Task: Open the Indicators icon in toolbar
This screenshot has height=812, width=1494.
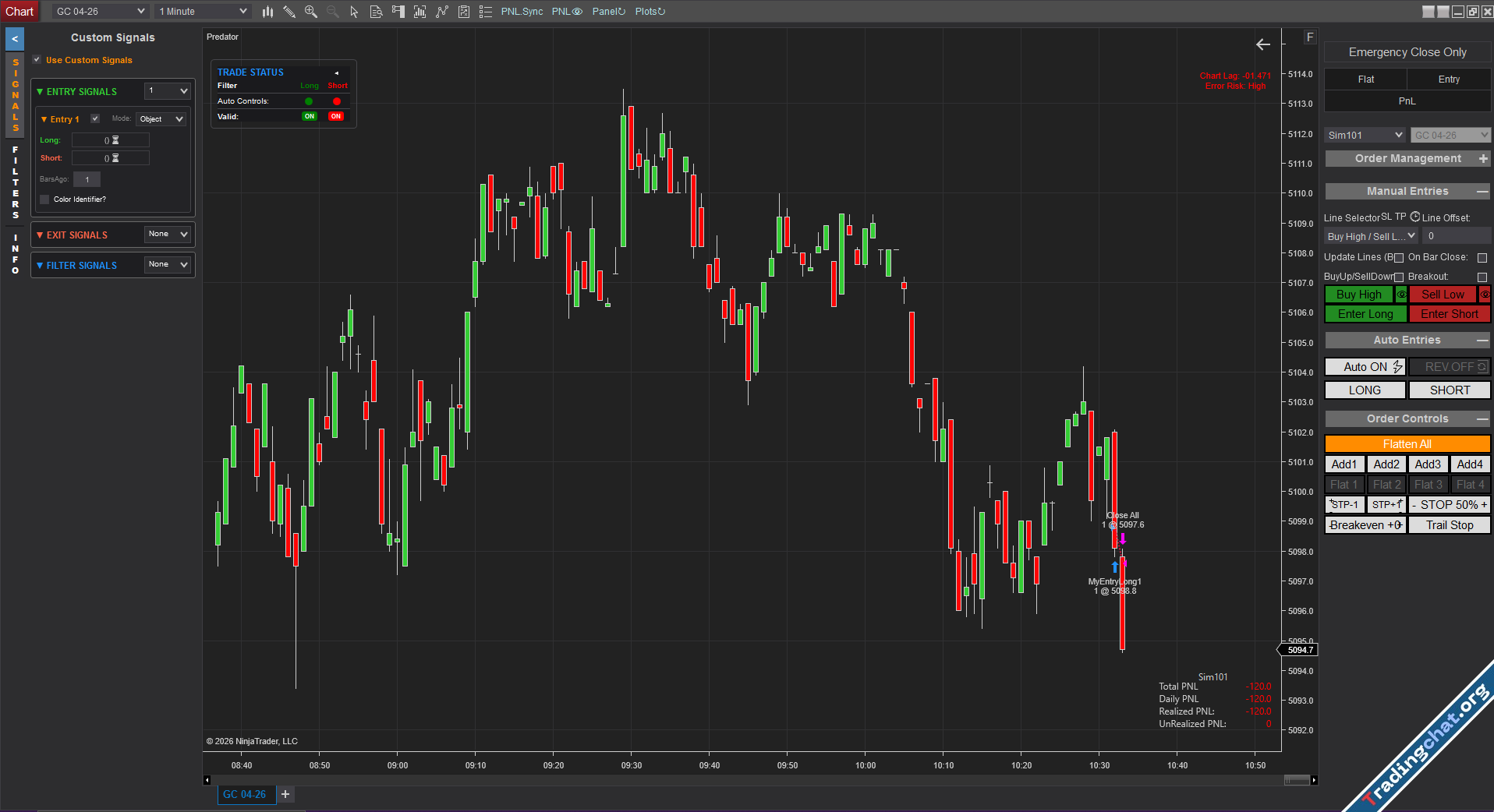Action: click(442, 12)
